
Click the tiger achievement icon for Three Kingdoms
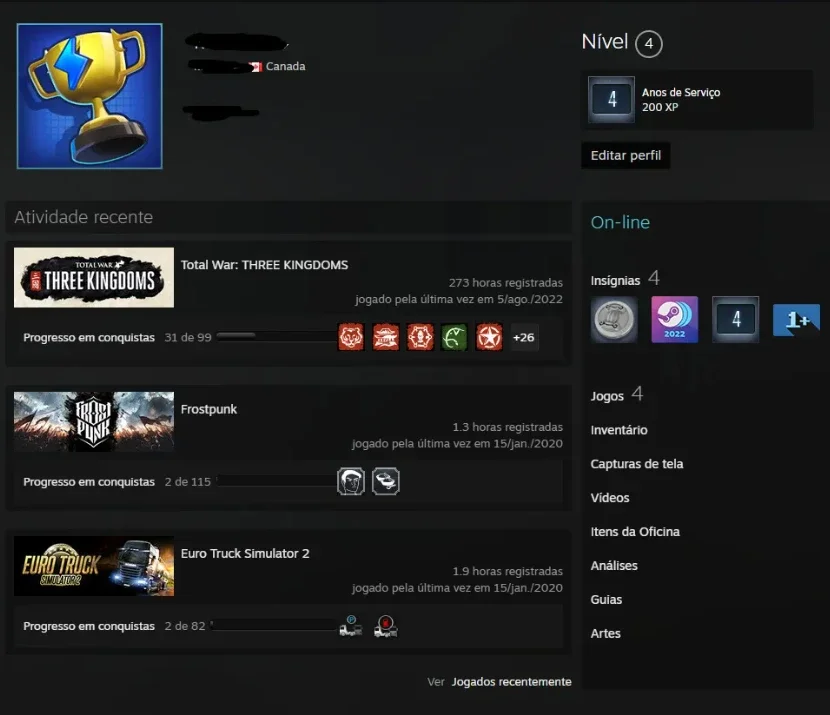tap(351, 337)
